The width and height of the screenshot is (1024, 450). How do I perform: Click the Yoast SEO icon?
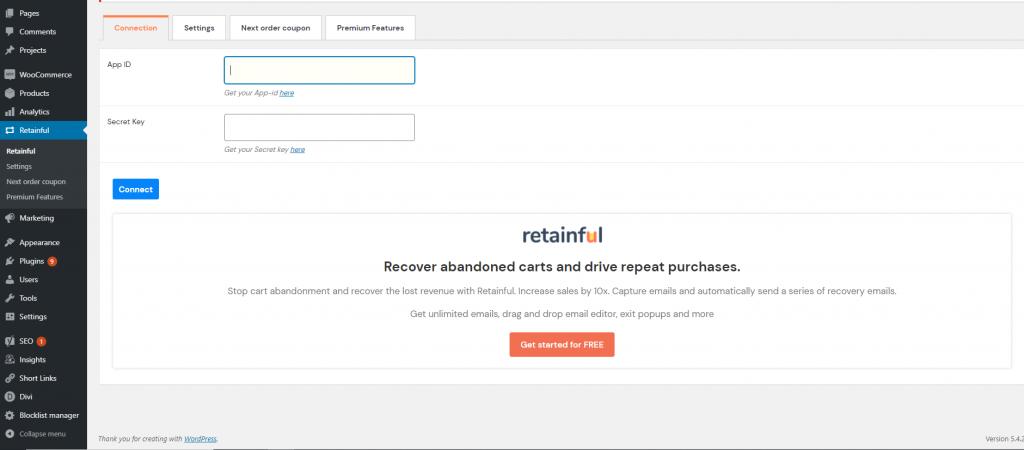pos(9,341)
